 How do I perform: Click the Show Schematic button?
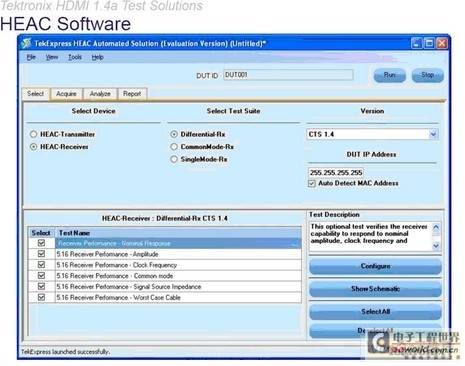pyautogui.click(x=375, y=289)
